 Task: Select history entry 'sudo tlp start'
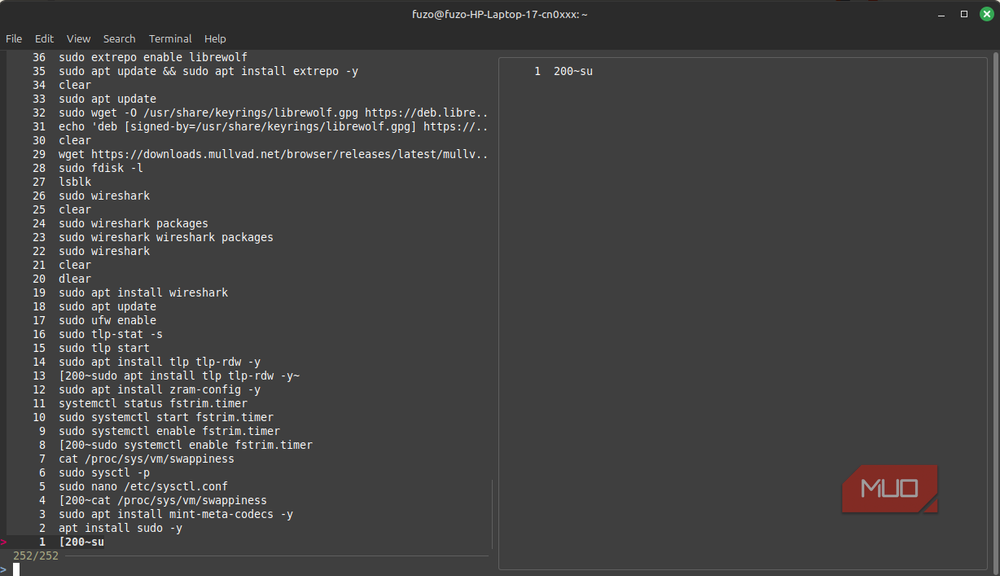pyautogui.click(x=104, y=348)
